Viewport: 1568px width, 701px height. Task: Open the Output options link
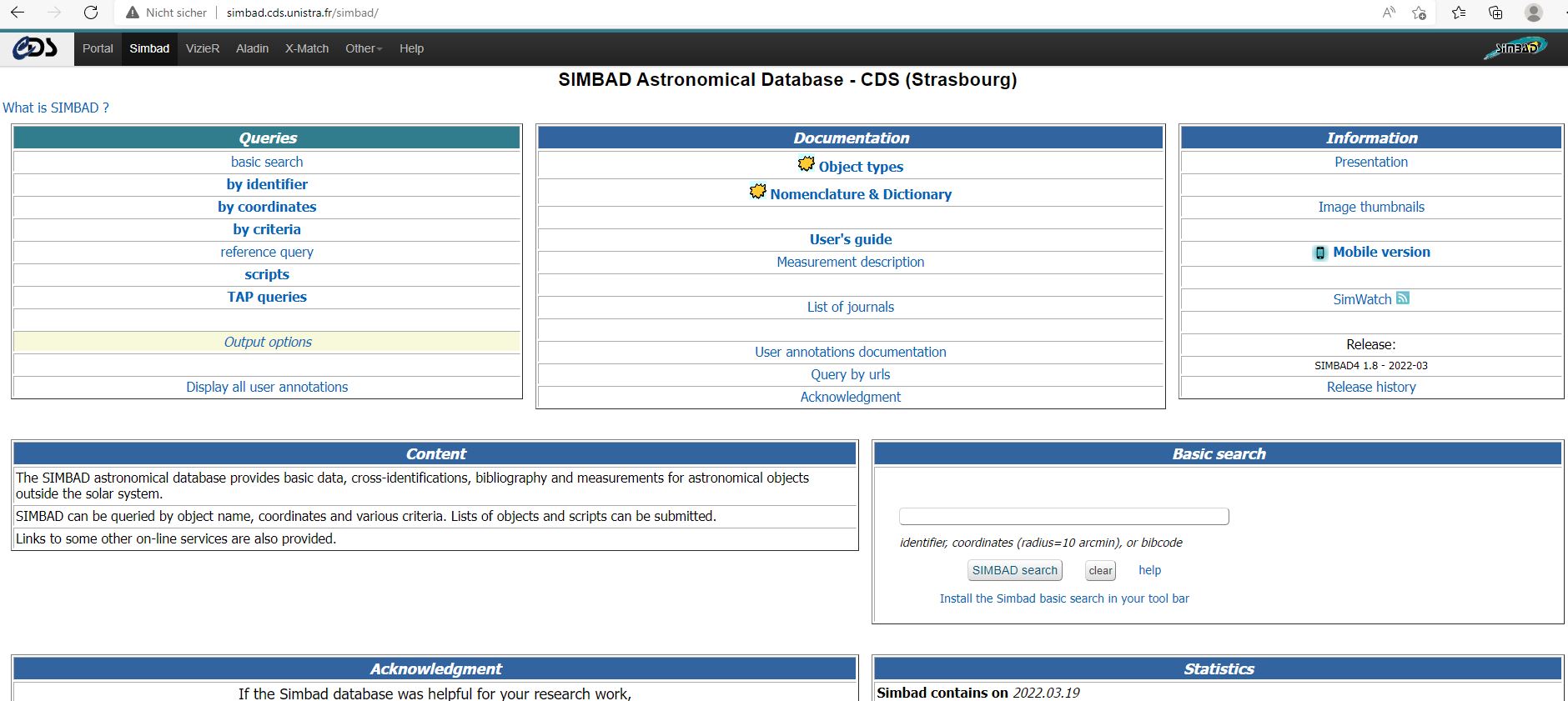(x=268, y=342)
